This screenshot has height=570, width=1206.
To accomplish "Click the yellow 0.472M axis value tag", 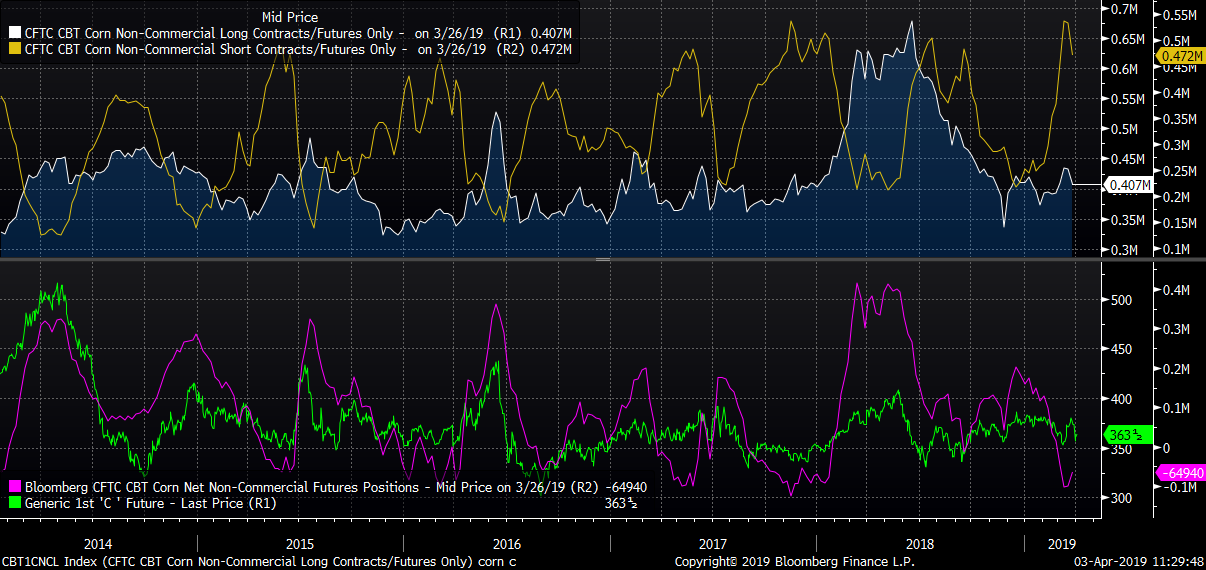I will point(1182,57).
